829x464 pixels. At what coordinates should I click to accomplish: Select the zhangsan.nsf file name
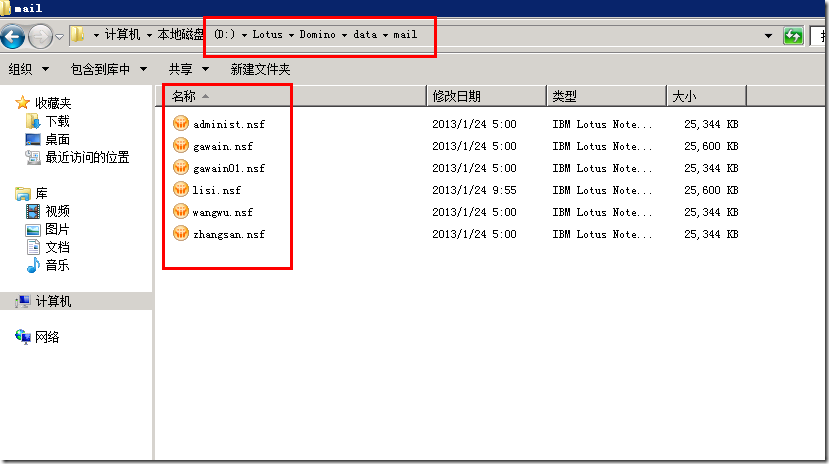tap(229, 235)
